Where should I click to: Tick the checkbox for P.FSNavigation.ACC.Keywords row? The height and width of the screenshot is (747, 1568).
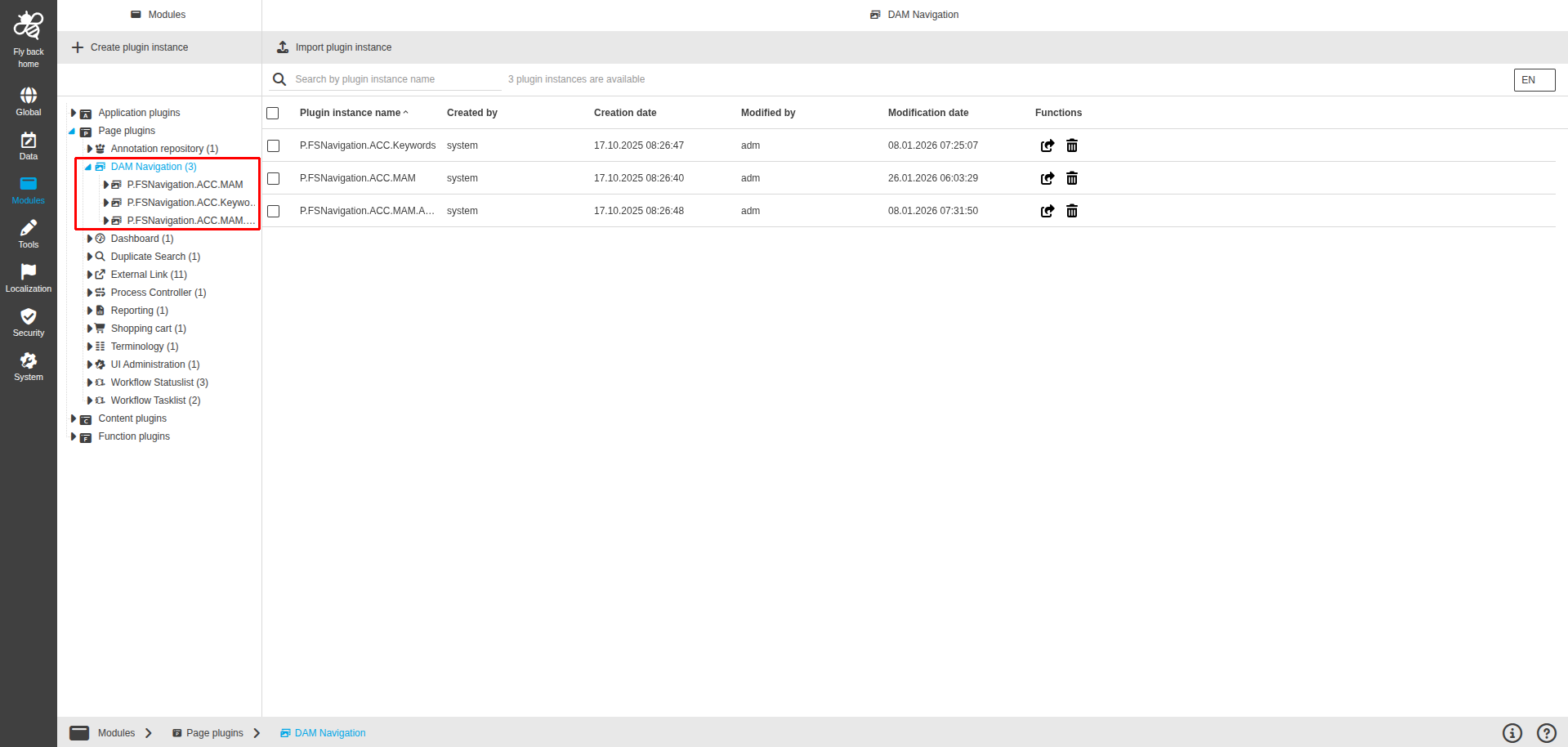273,145
